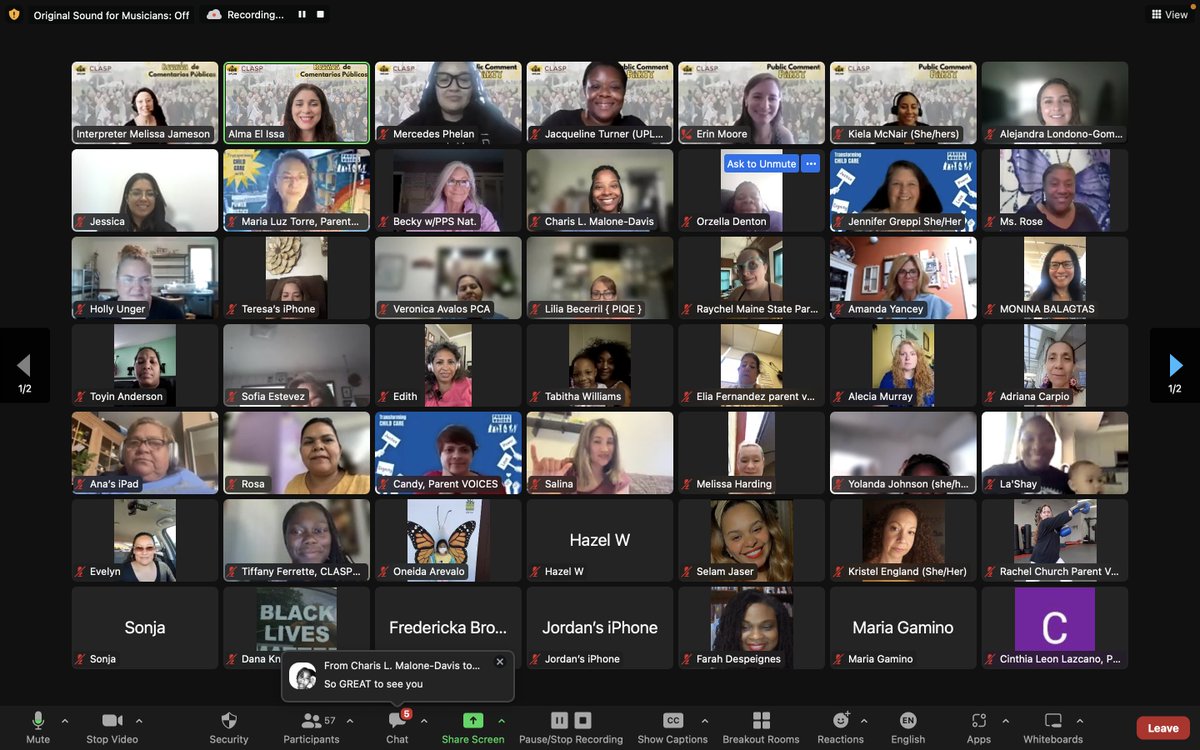Viewport: 1200px width, 750px height.
Task: Open the Reactions icon
Action: [841, 720]
